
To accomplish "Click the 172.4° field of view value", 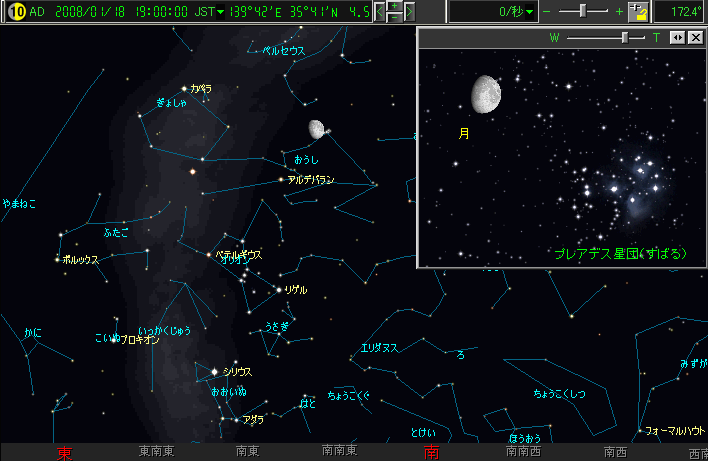I will click(683, 12).
